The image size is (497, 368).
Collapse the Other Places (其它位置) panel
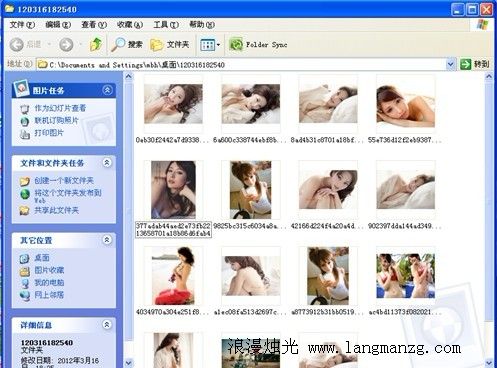[107, 240]
